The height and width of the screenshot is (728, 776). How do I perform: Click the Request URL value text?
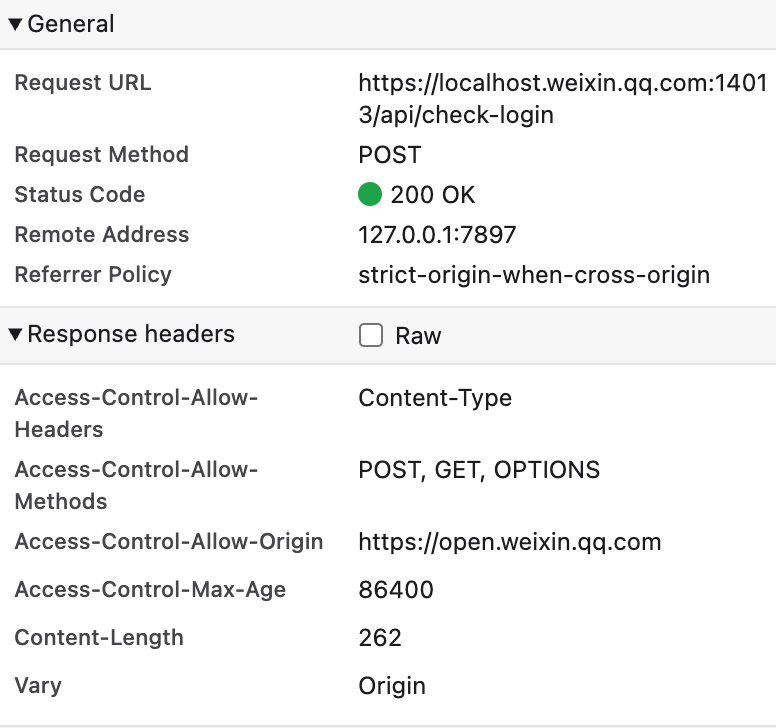point(562,99)
